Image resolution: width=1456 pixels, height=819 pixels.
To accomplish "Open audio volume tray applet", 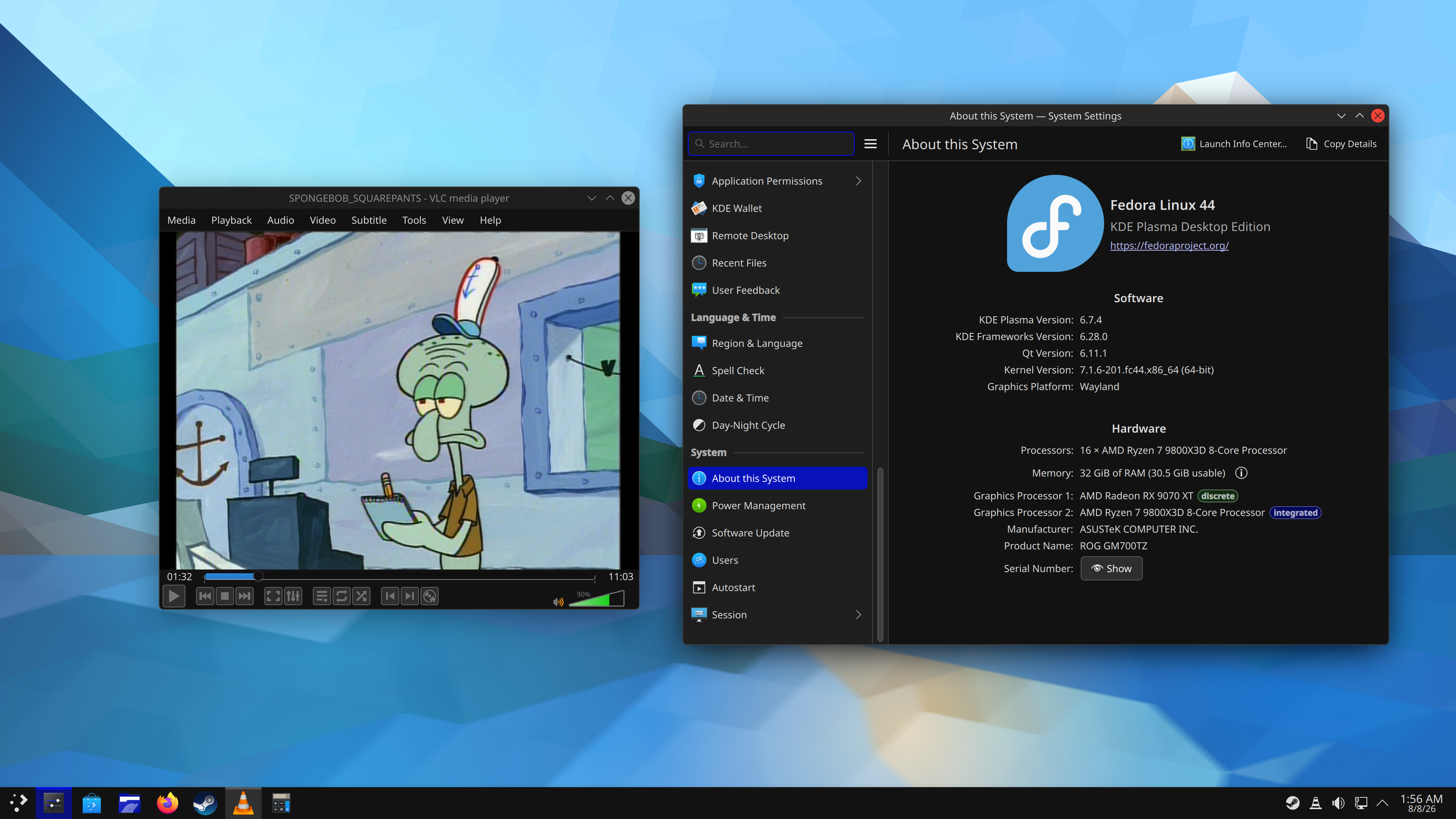I will (x=1338, y=803).
